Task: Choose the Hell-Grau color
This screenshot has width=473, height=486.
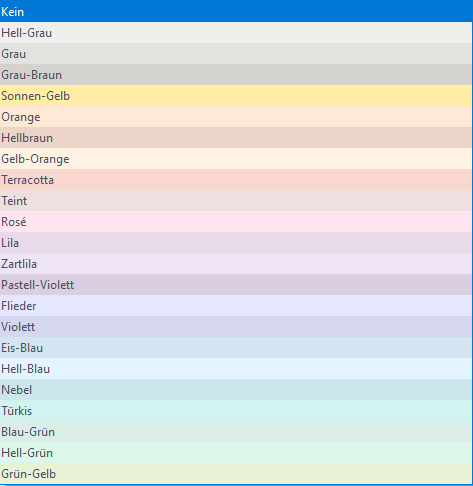Action: (236, 33)
